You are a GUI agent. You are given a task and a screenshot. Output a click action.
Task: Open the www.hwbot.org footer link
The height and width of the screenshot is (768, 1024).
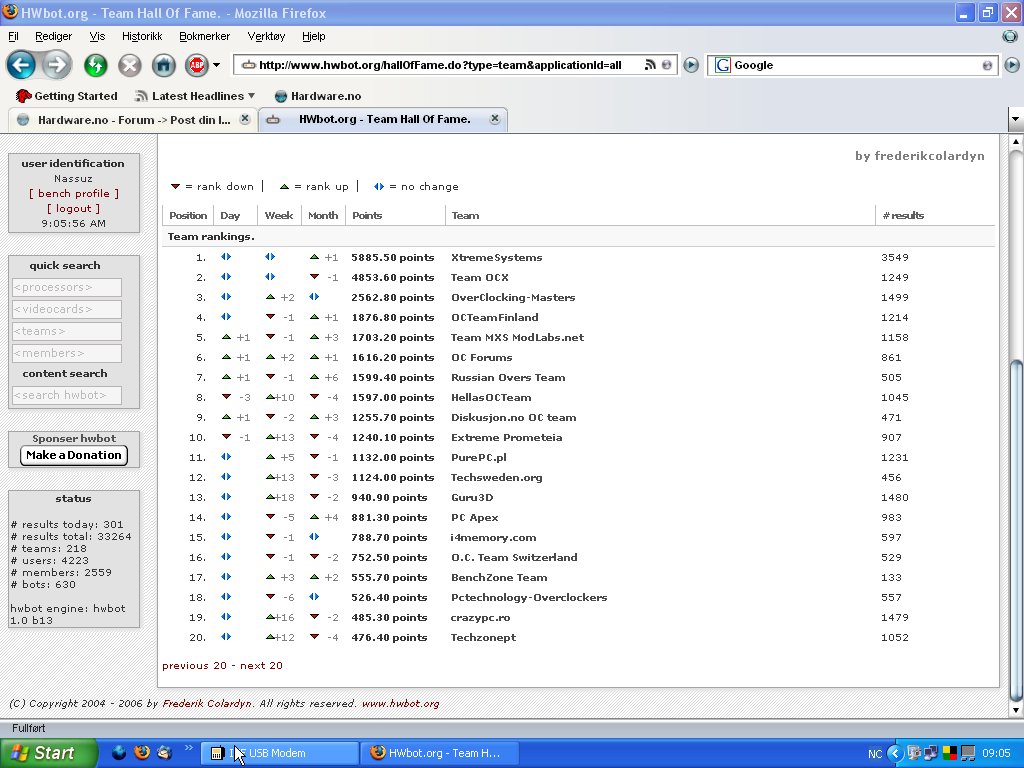(400, 703)
